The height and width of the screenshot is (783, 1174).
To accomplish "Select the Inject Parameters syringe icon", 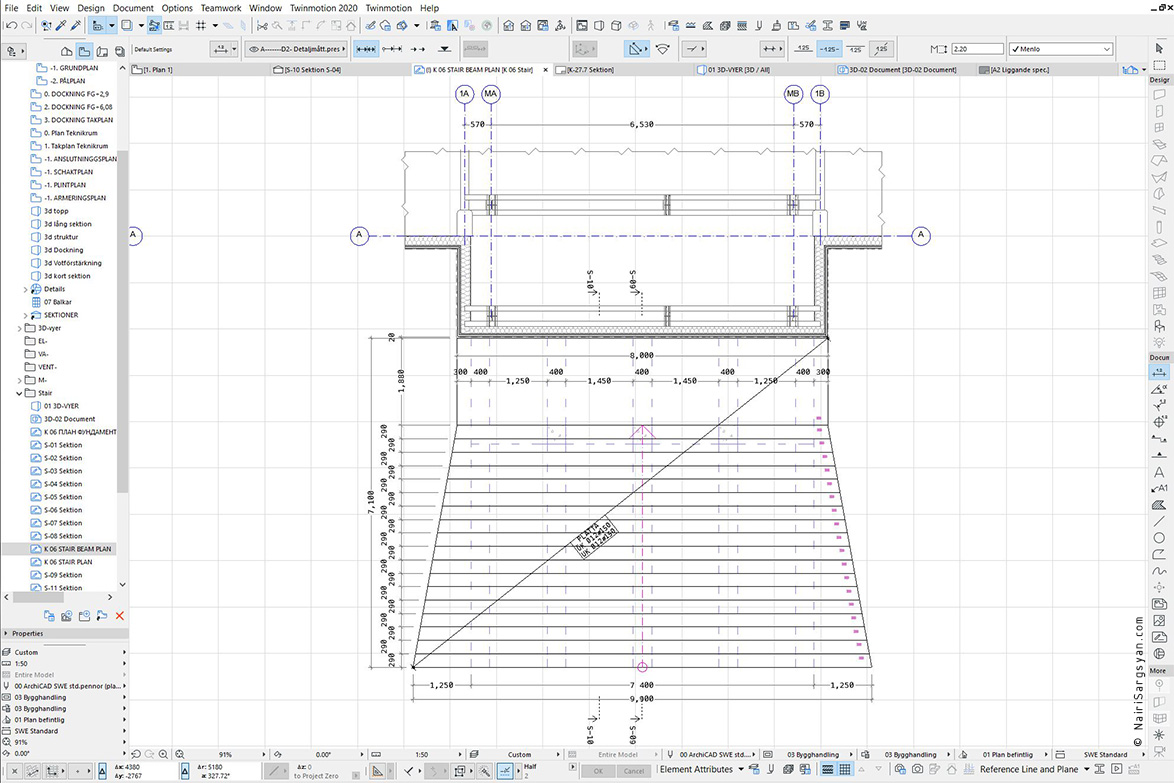I will [76, 25].
